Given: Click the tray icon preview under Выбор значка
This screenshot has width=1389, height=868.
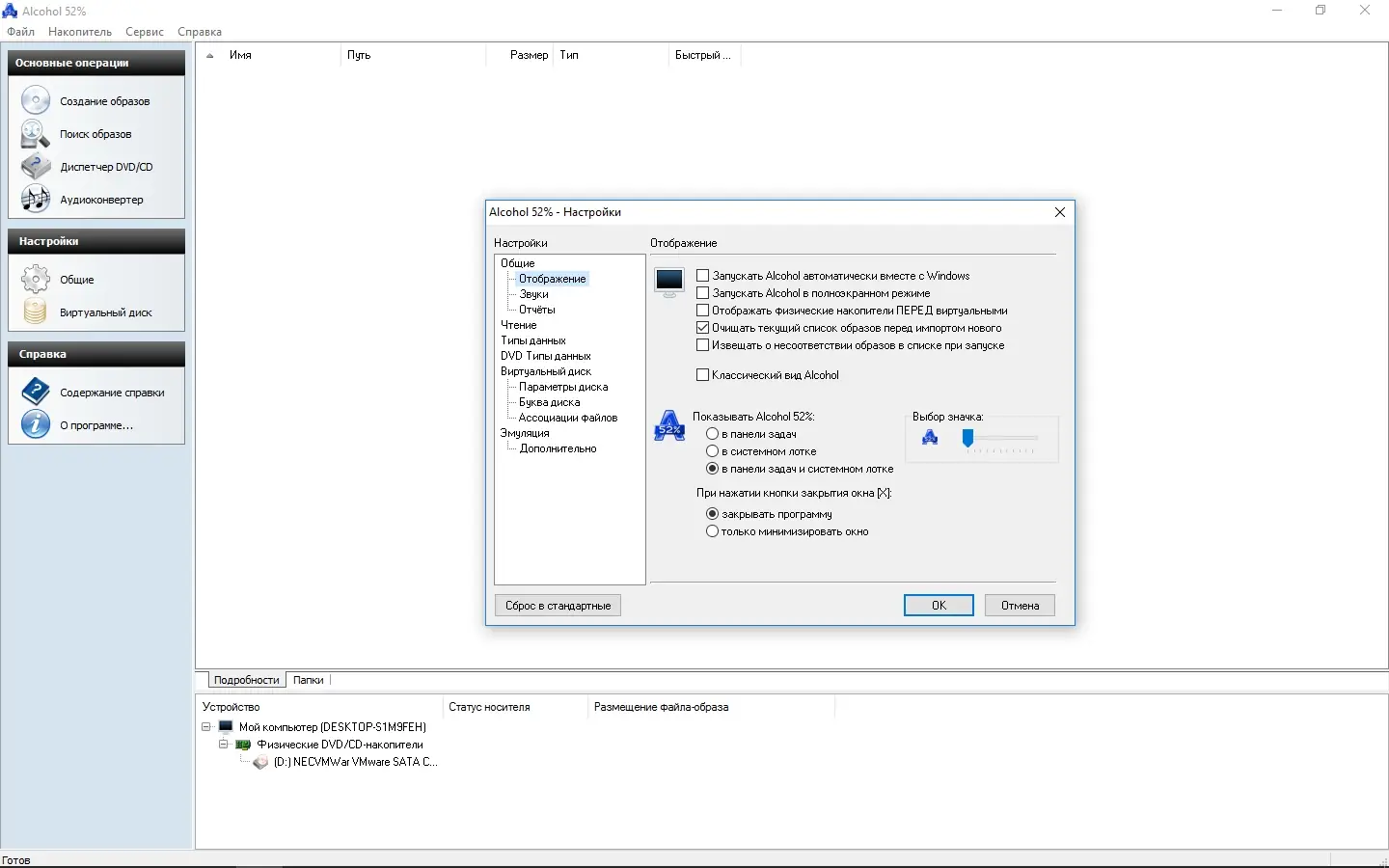Looking at the screenshot, I should 930,439.
